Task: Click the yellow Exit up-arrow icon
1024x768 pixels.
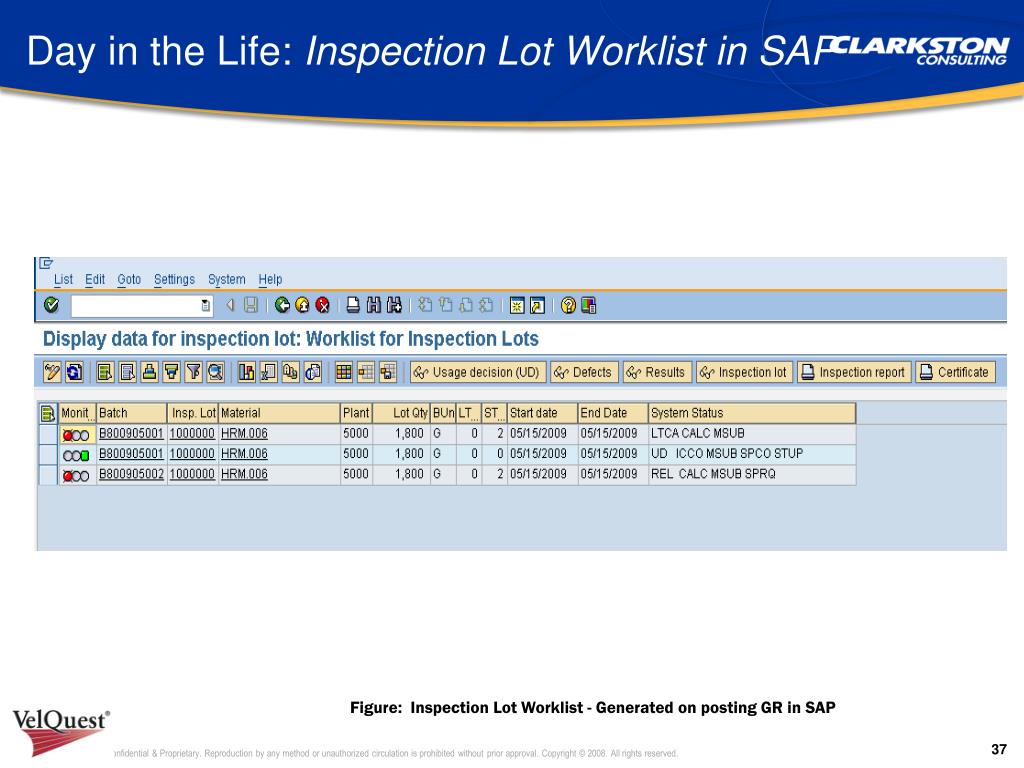Action: coord(302,305)
